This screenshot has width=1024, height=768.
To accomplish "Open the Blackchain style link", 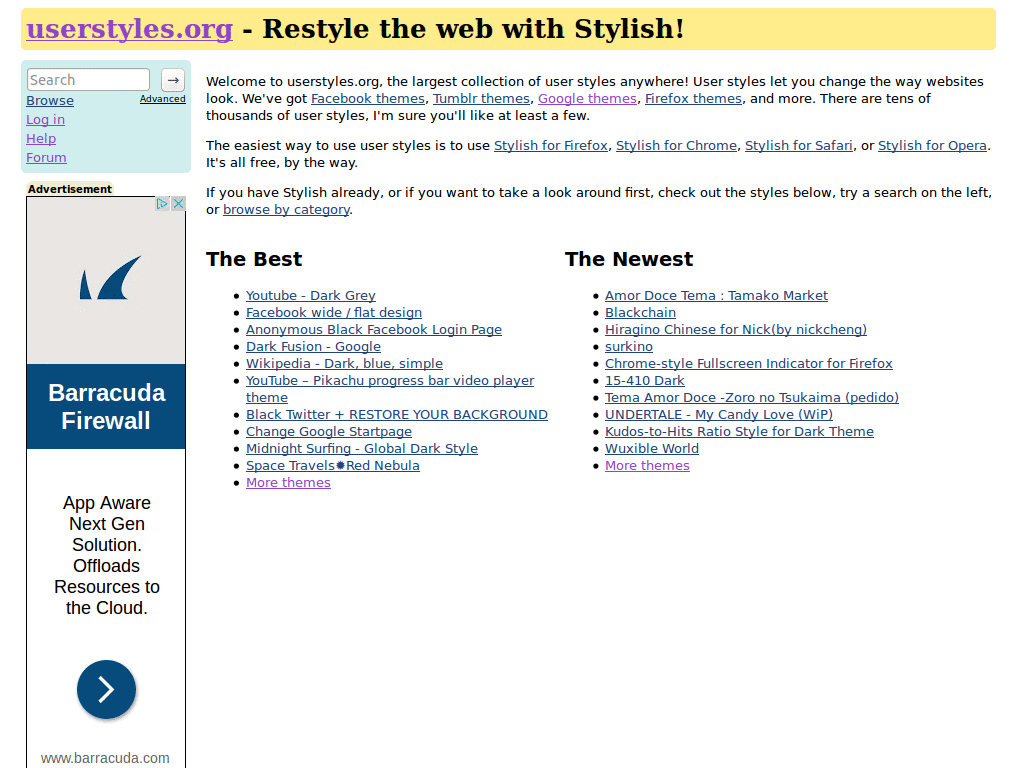I will pyautogui.click(x=640, y=313).
